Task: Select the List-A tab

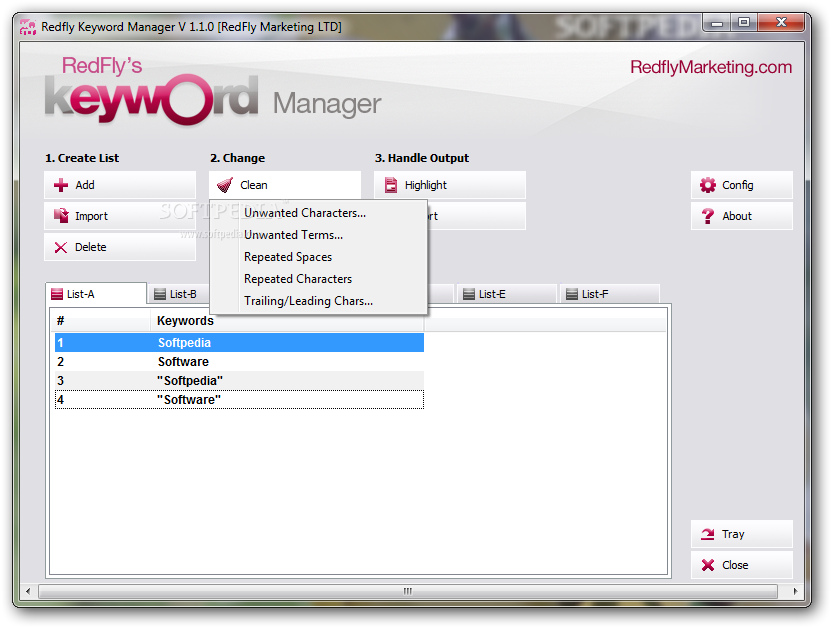Action: pyautogui.click(x=96, y=294)
